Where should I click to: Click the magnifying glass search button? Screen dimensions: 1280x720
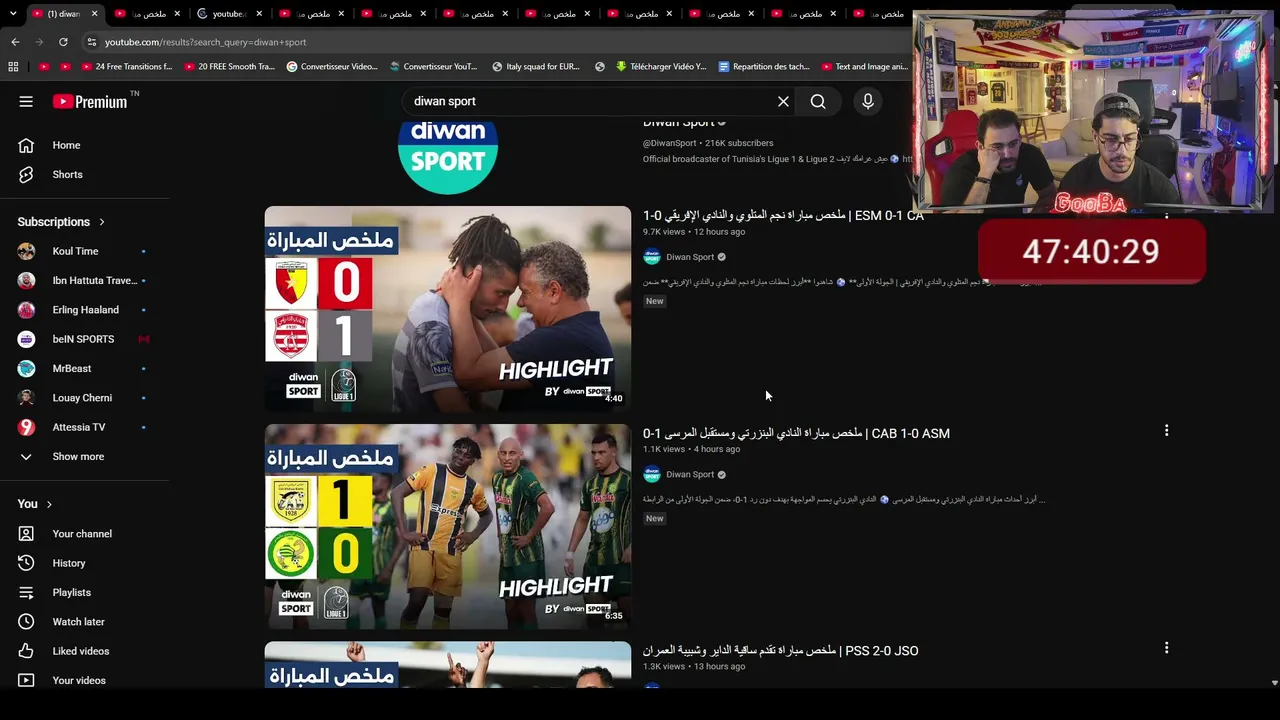coord(818,101)
